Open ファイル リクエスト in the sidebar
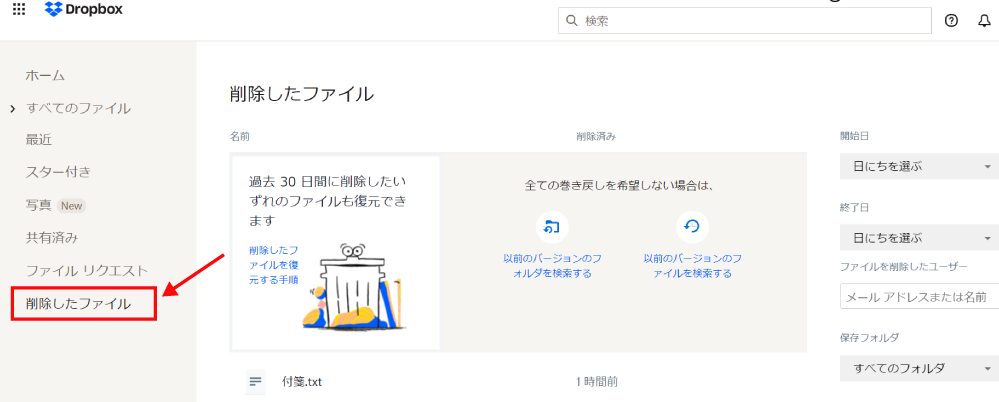This screenshot has width=999, height=402. [86, 270]
